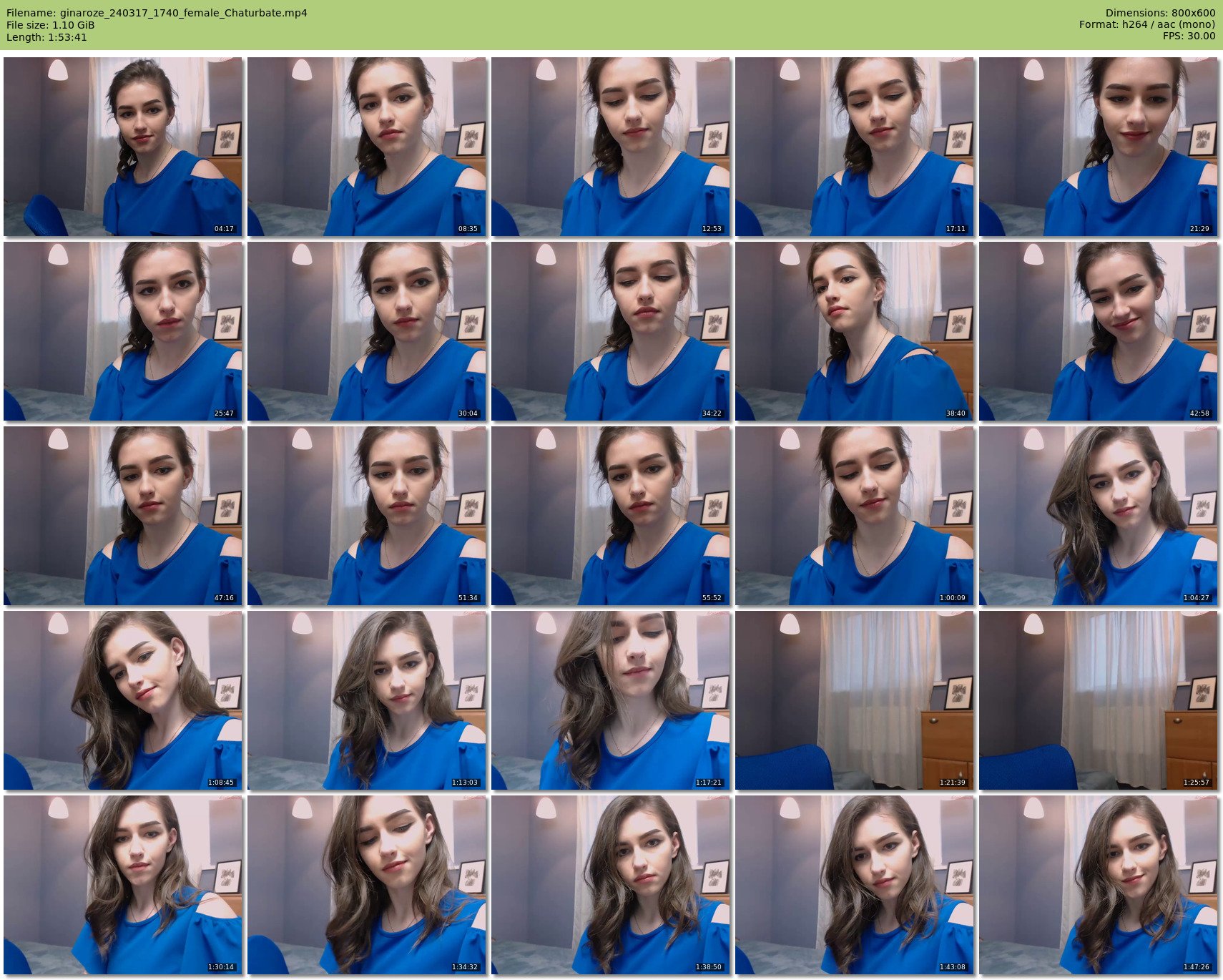The width and height of the screenshot is (1223, 980).
Task: Open the thumbnail timestamped 04:17
Action: click(x=123, y=147)
